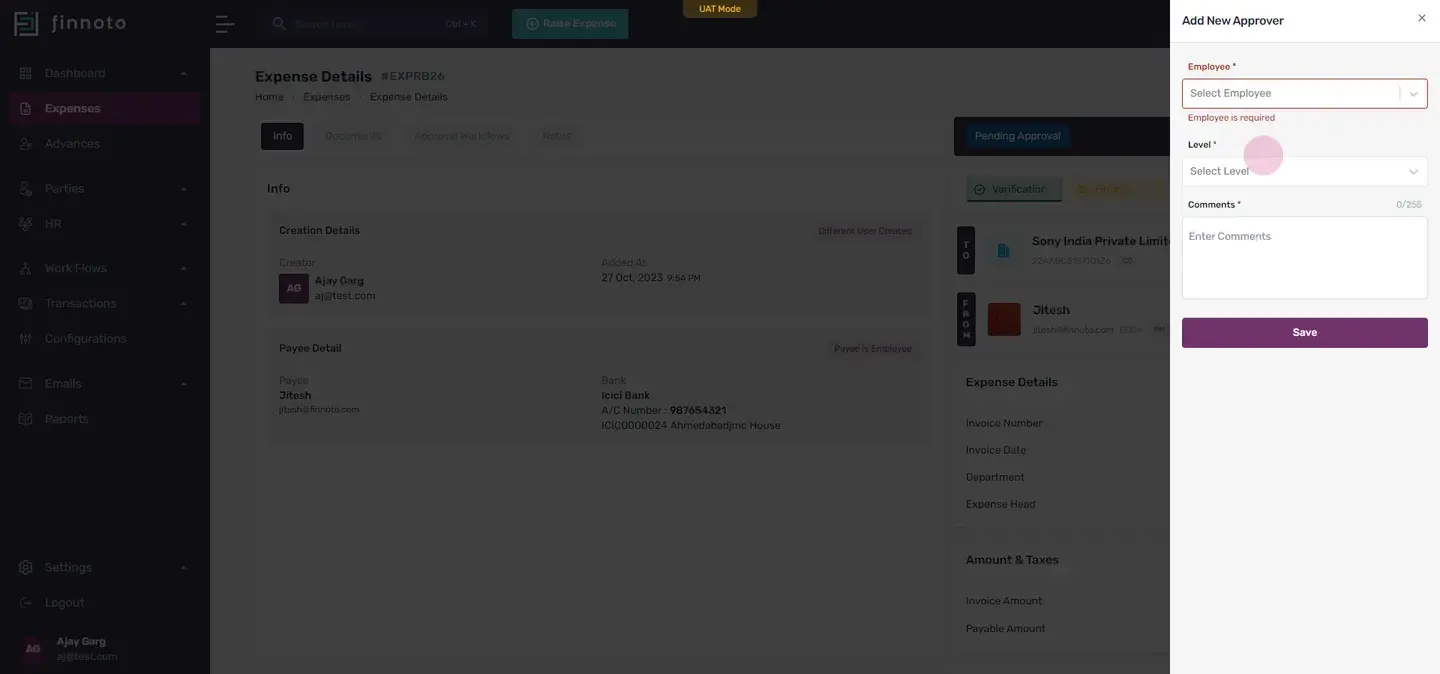Image resolution: width=1440 pixels, height=674 pixels.
Task: Switch to the Info tab
Action: pyautogui.click(x=282, y=136)
